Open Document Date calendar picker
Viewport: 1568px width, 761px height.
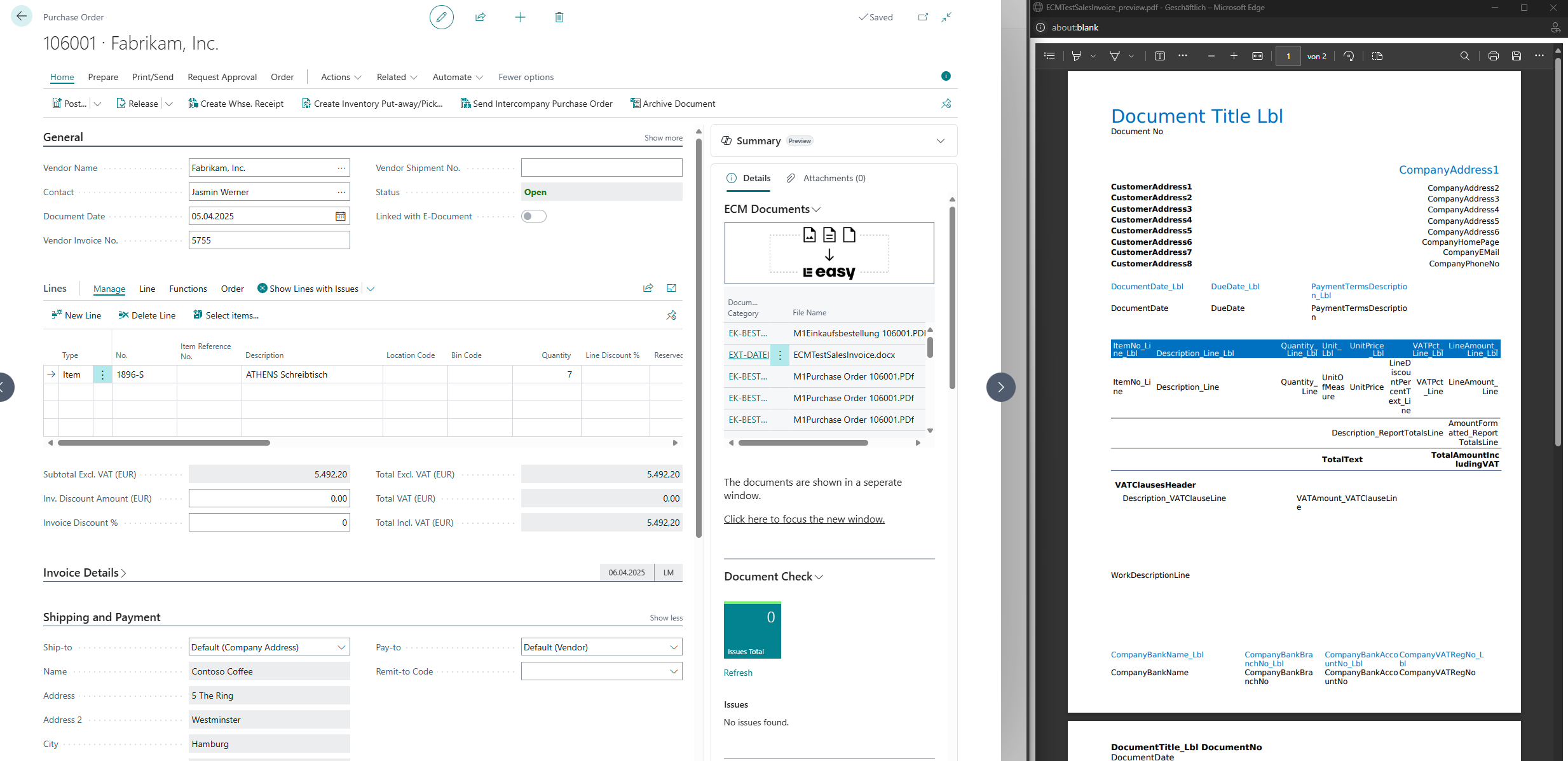341,216
